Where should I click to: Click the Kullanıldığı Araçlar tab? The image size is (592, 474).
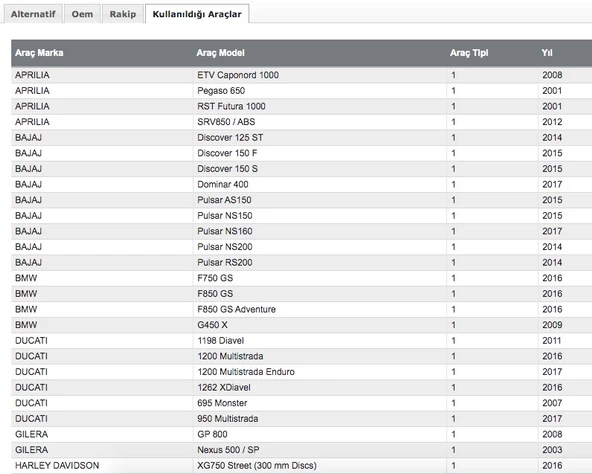(197, 14)
